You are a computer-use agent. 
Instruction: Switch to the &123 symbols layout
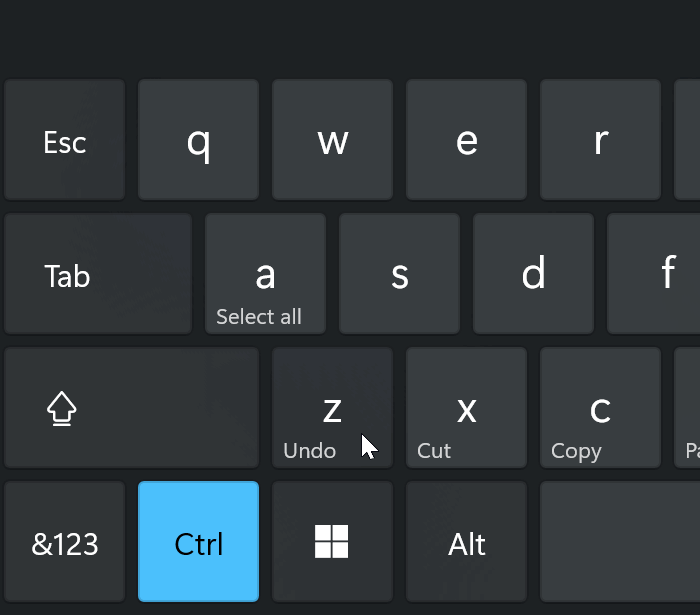point(64,541)
